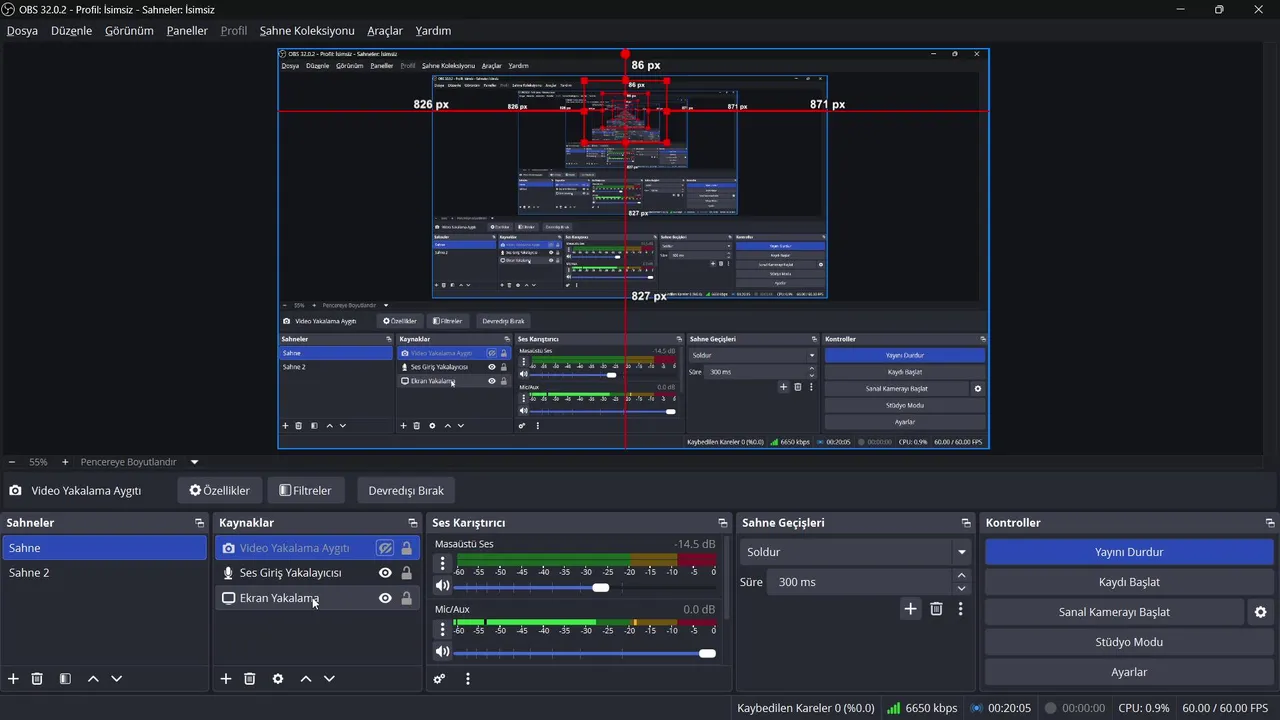Pop out the Sahne Geçişleri dock panel
The height and width of the screenshot is (720, 1280).
[966, 523]
